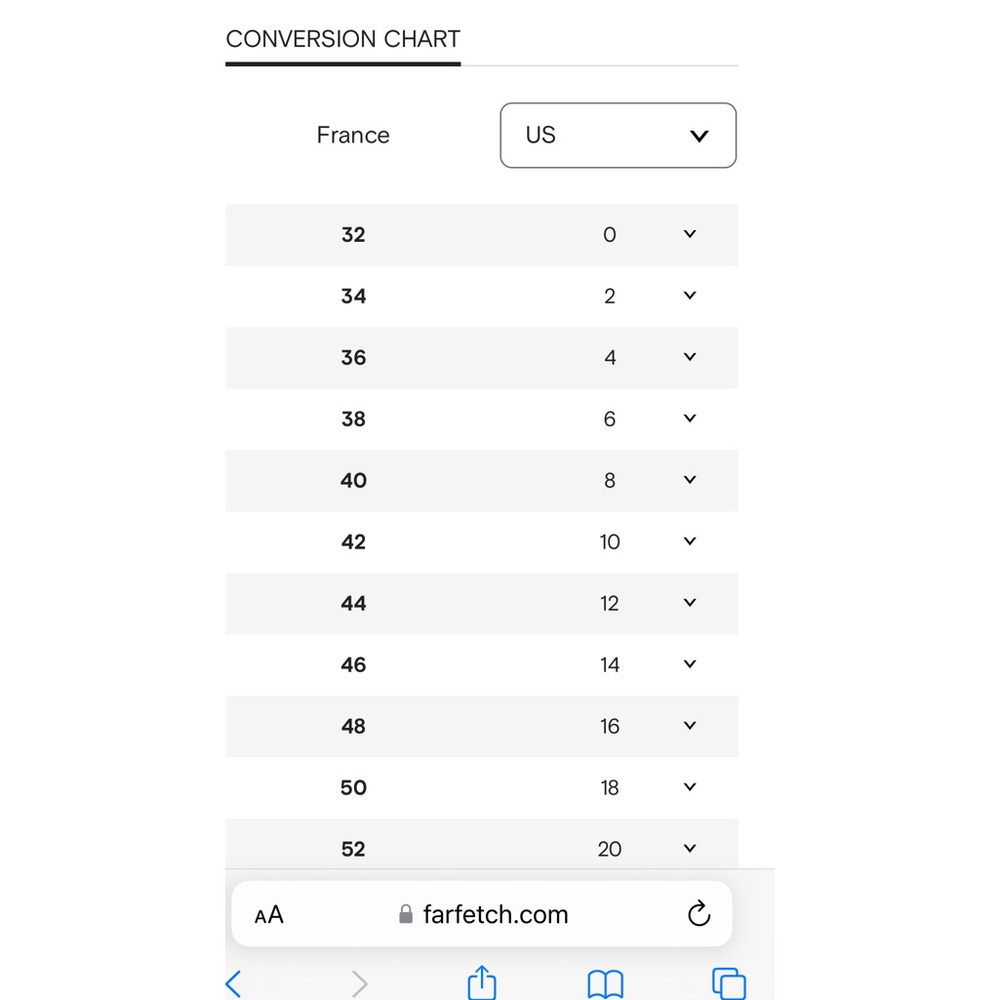Open the Safari tabs overview icon

click(x=728, y=983)
